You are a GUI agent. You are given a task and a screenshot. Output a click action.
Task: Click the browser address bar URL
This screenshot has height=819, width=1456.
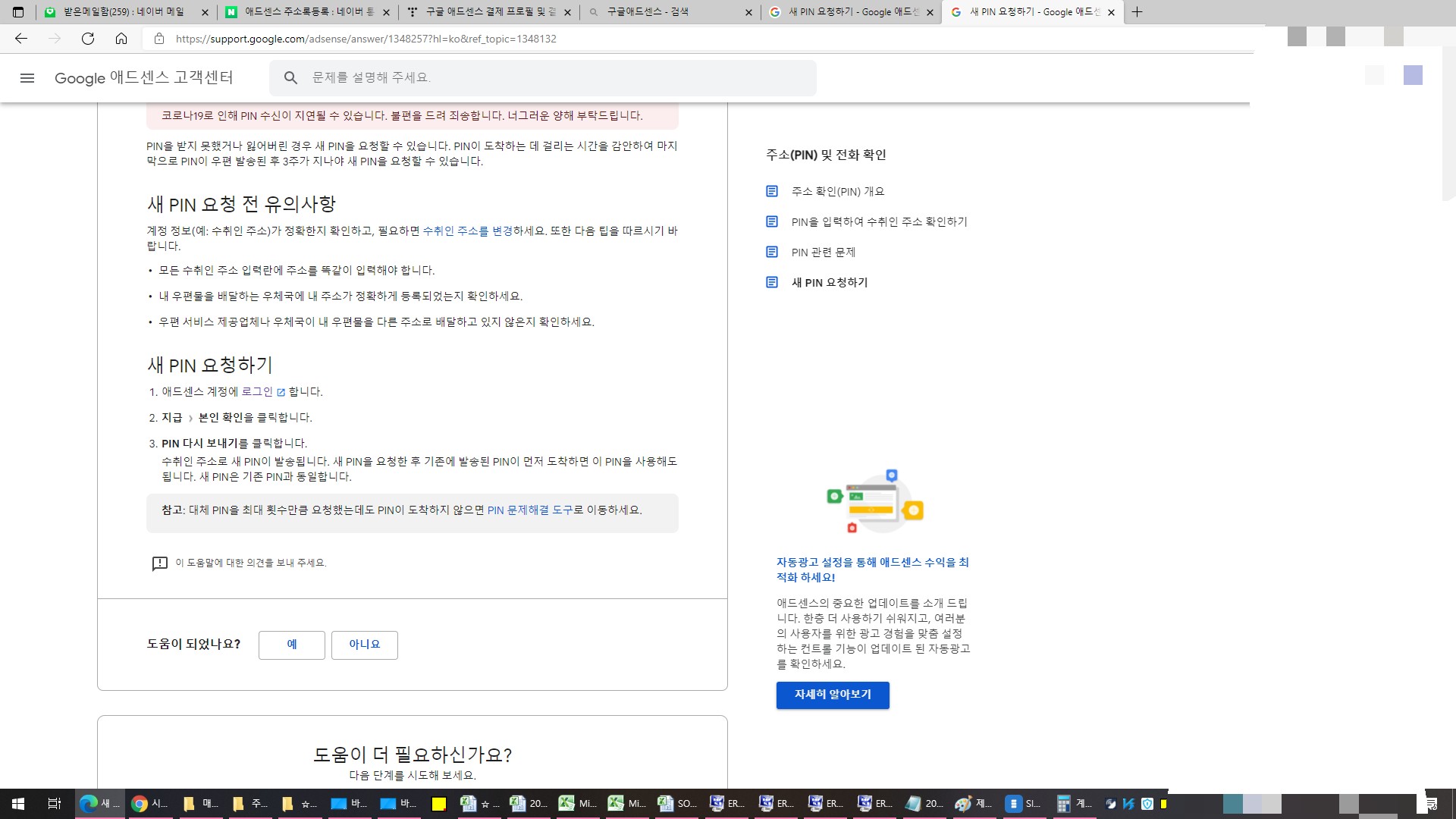point(366,39)
